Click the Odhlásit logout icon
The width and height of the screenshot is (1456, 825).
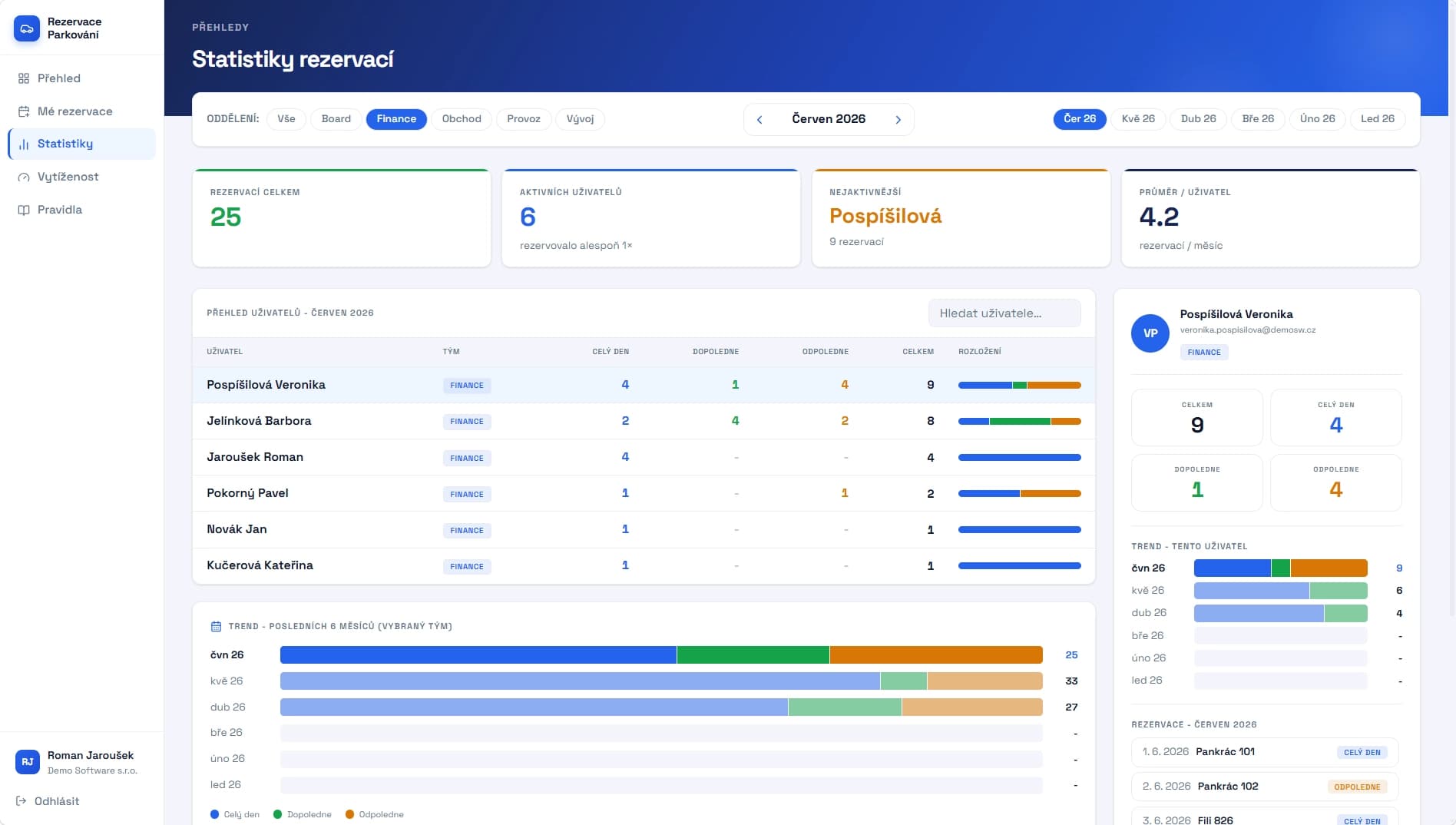(x=22, y=801)
